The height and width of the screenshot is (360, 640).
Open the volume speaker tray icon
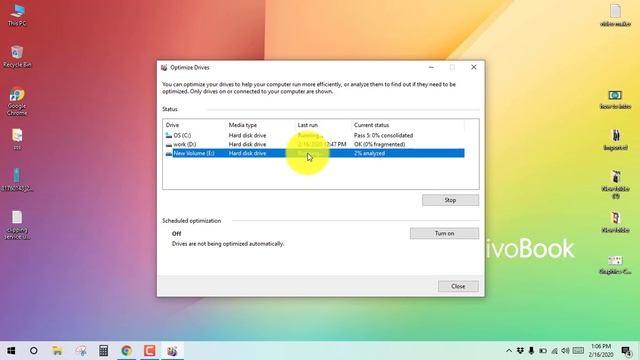coord(565,351)
